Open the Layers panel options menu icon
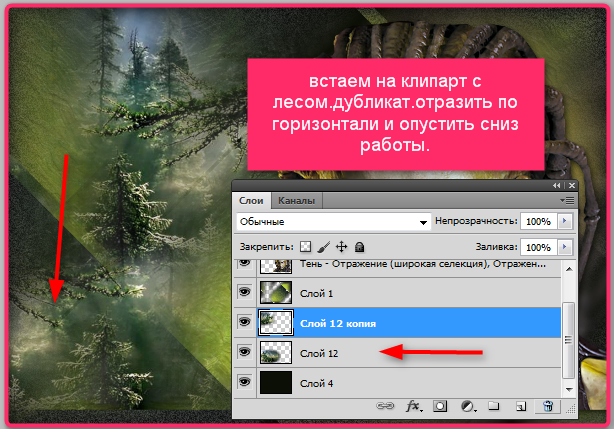614x429 pixels. (567, 201)
